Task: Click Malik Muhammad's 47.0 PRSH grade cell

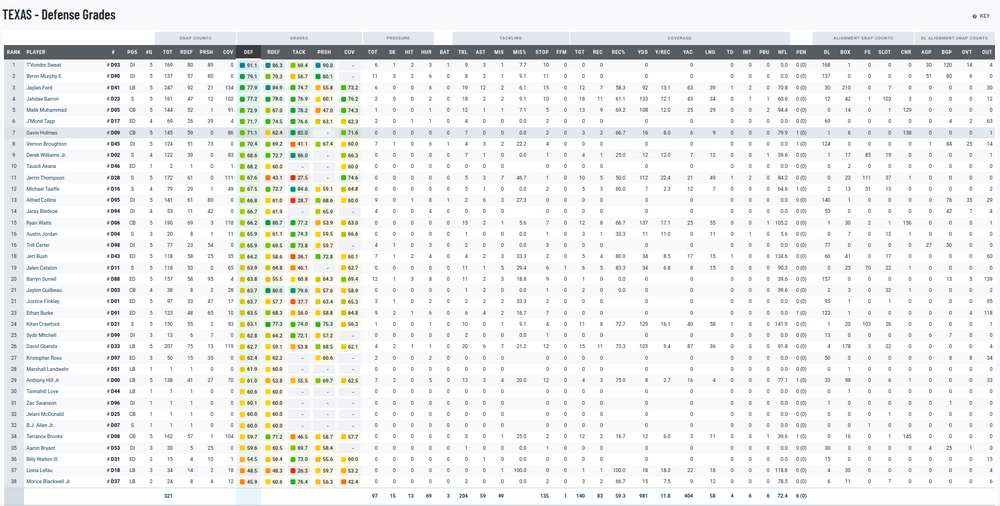Action: 324,110
